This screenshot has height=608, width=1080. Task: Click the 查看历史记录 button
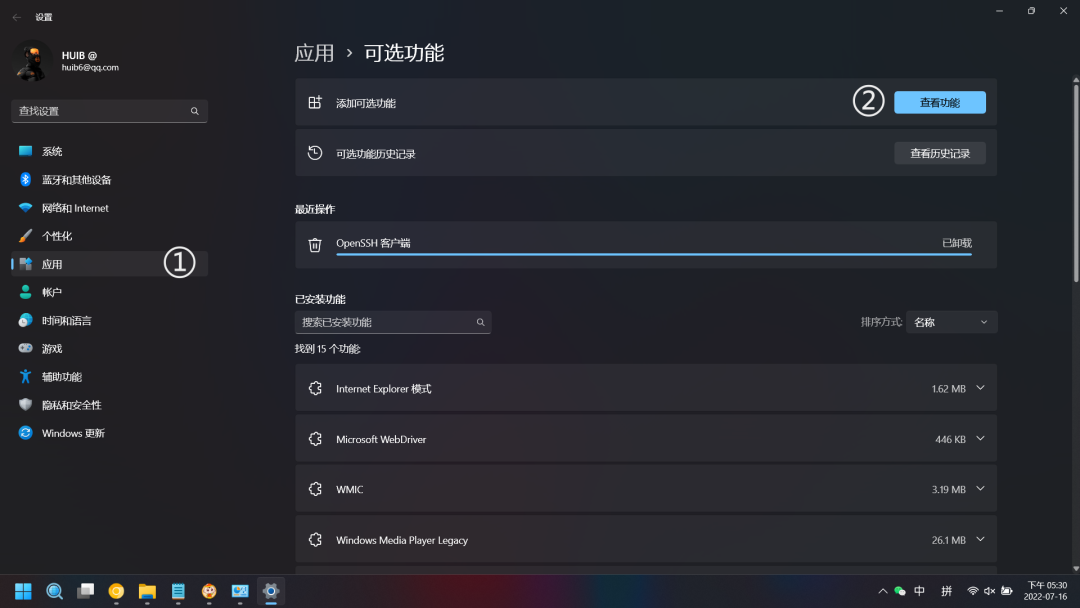(x=939, y=154)
